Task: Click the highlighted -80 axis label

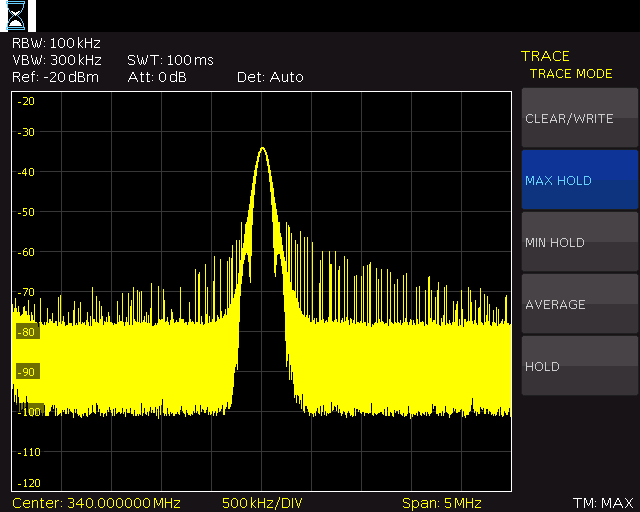Action: coord(28,332)
